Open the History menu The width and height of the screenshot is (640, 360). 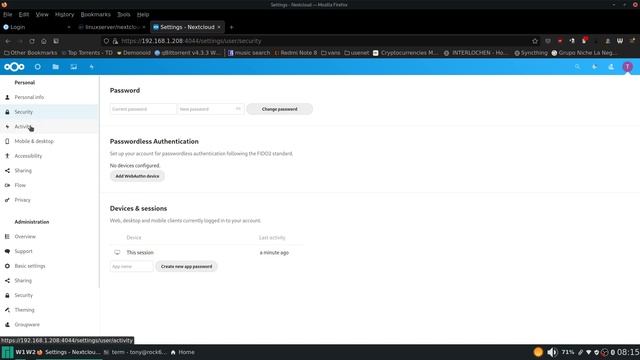tap(64, 14)
